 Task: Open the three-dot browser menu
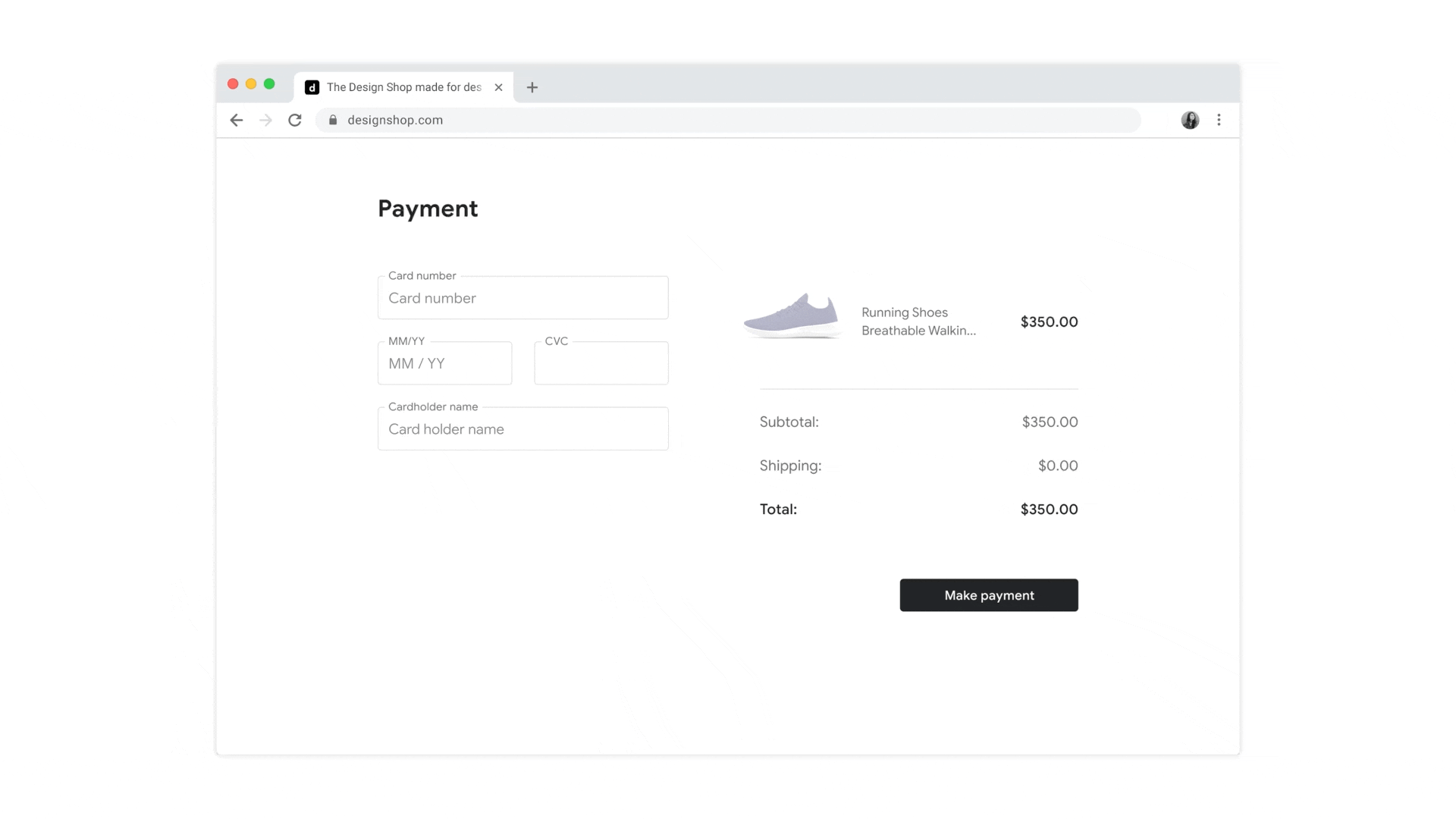(x=1219, y=120)
